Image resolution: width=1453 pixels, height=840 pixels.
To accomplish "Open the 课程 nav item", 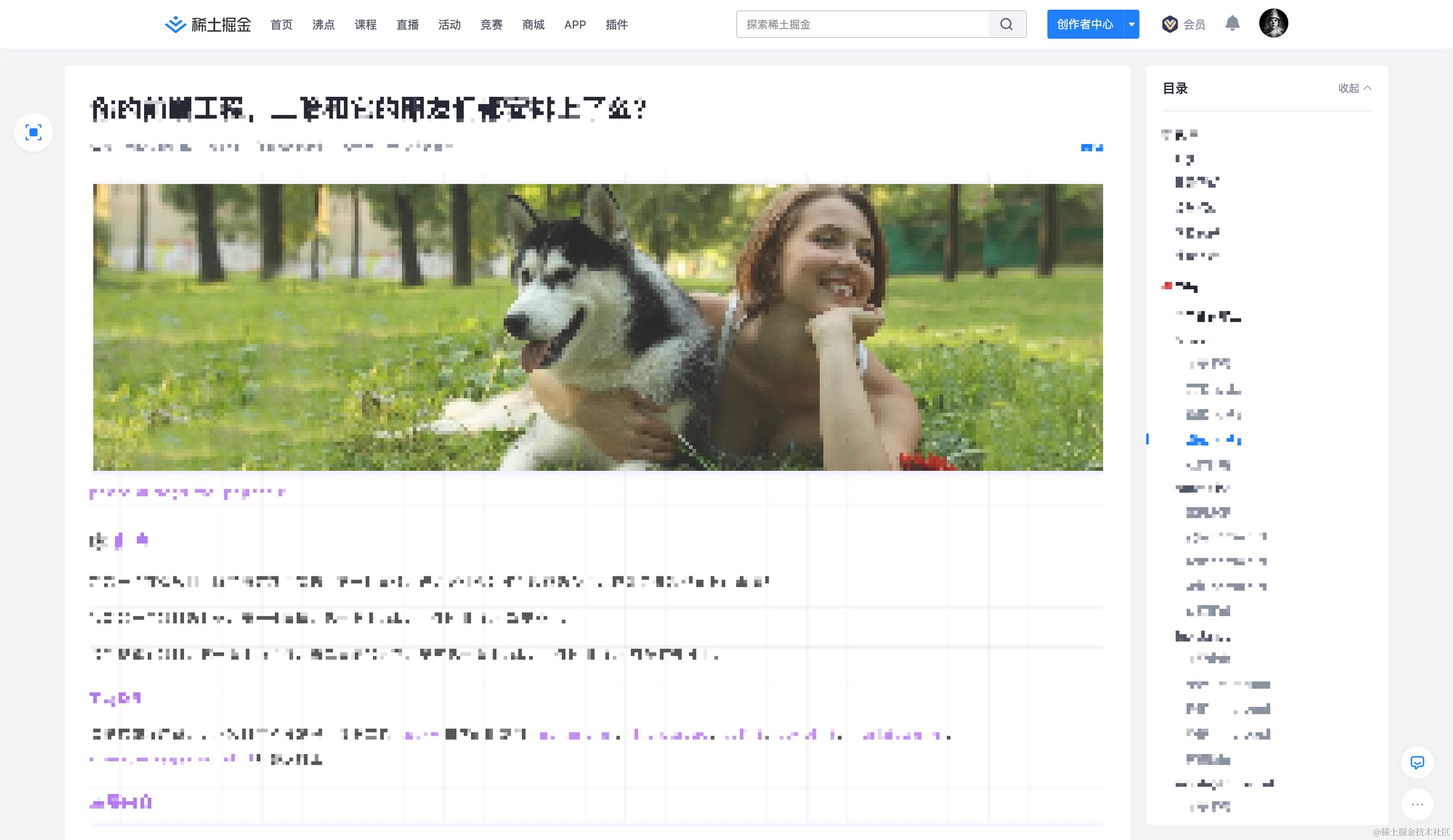I will [x=366, y=25].
